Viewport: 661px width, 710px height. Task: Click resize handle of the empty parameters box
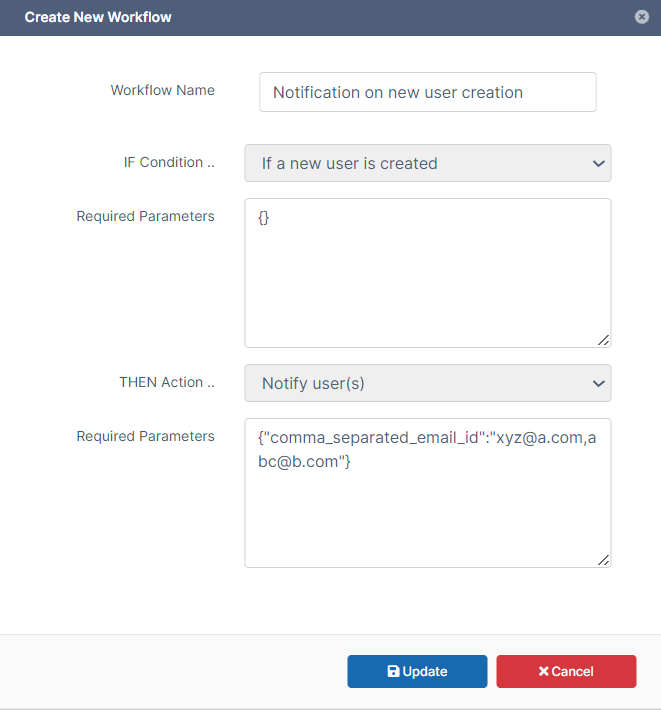(603, 340)
